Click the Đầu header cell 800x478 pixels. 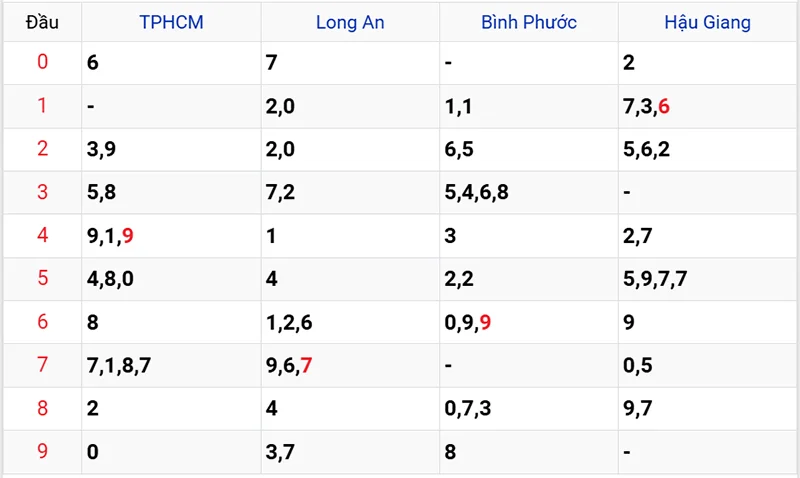pos(42,22)
